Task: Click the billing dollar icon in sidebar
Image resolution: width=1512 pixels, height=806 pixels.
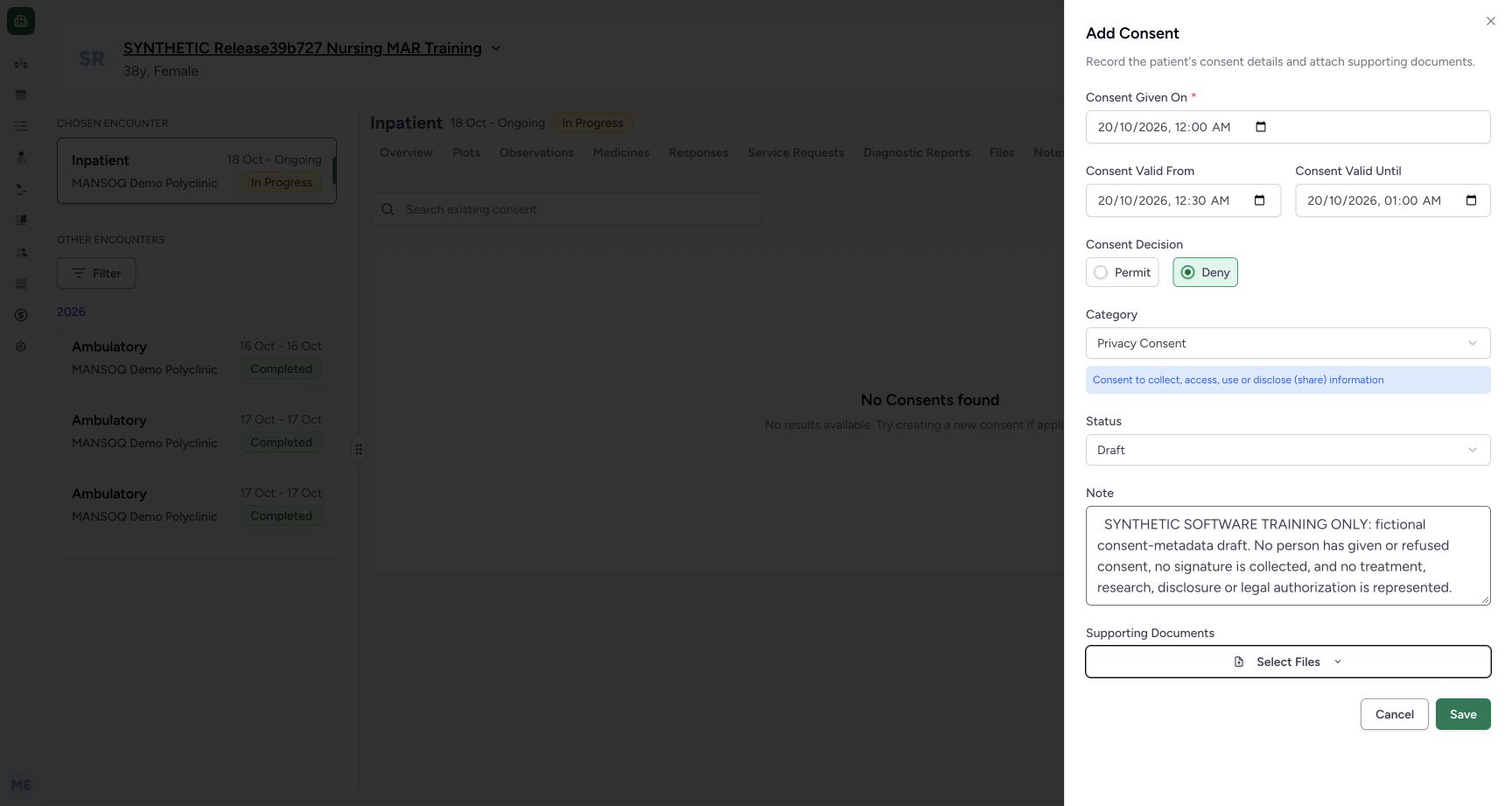Action: (21, 315)
